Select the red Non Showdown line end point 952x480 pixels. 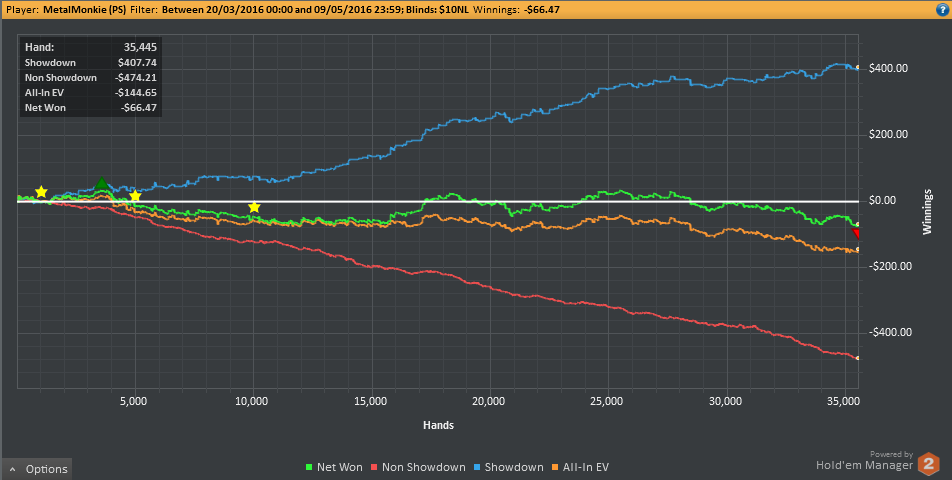(x=857, y=358)
